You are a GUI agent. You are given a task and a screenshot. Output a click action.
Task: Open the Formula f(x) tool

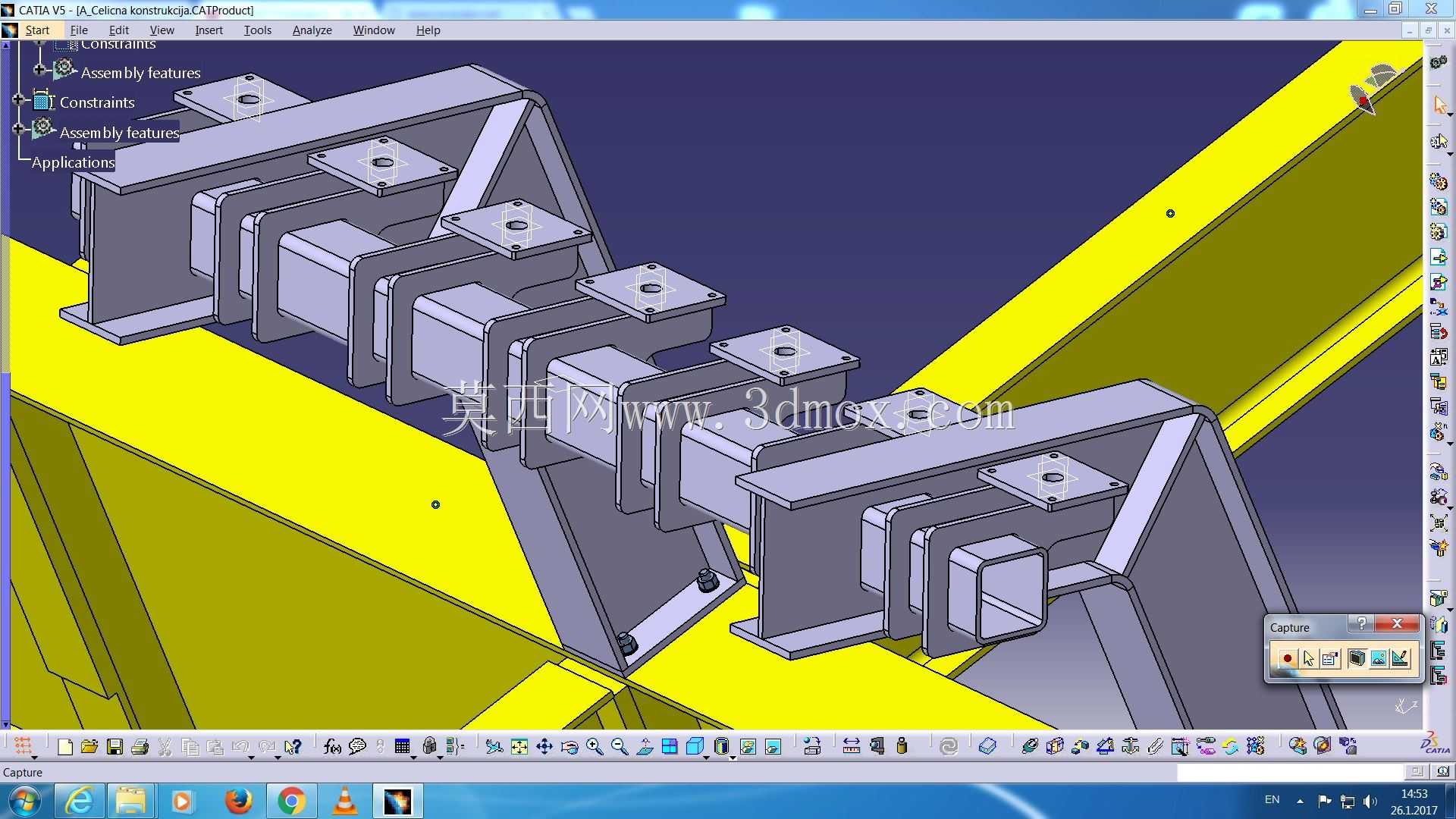tap(332, 747)
